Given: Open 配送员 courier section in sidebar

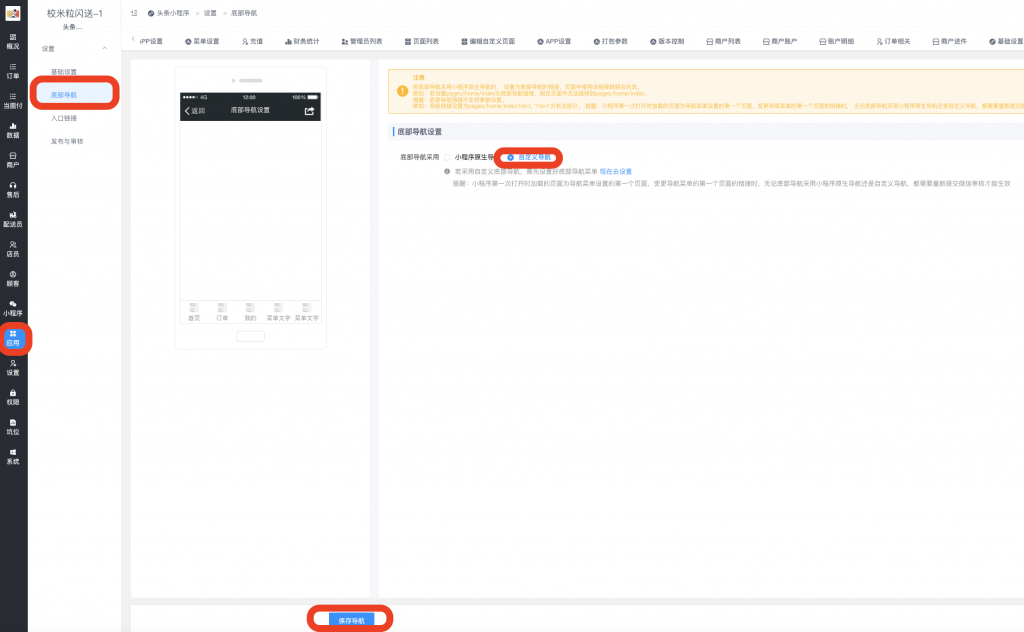Looking at the screenshot, I should tap(13, 219).
